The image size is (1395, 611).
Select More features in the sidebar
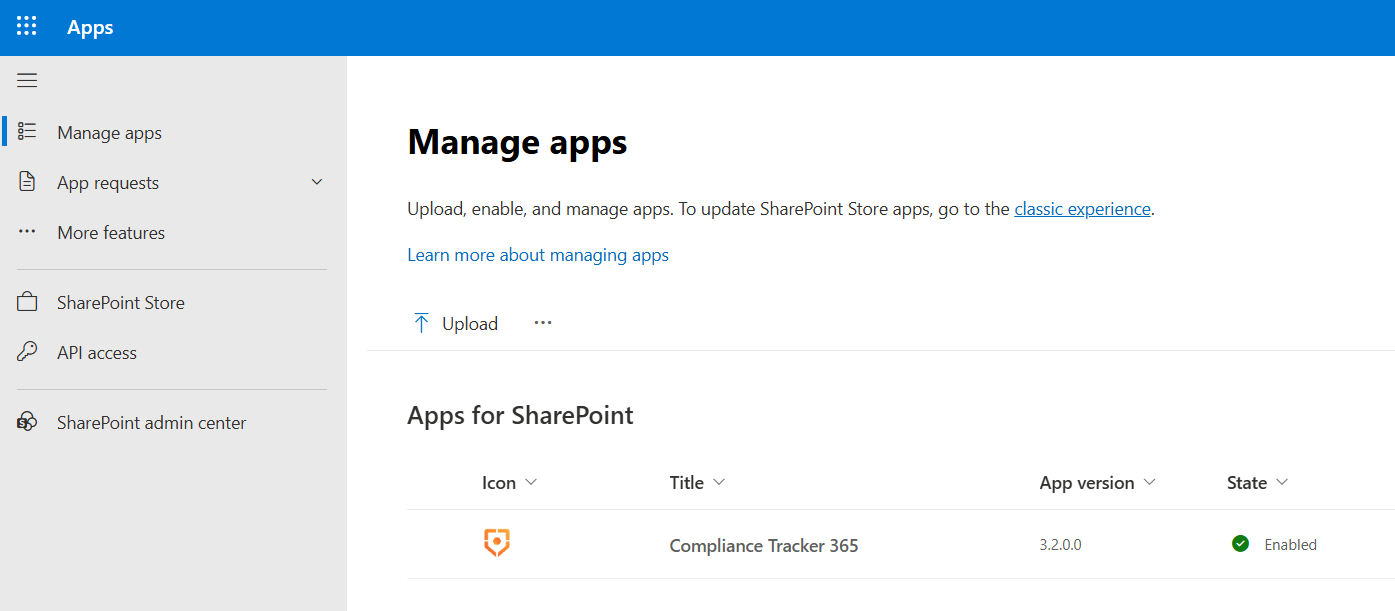point(111,232)
